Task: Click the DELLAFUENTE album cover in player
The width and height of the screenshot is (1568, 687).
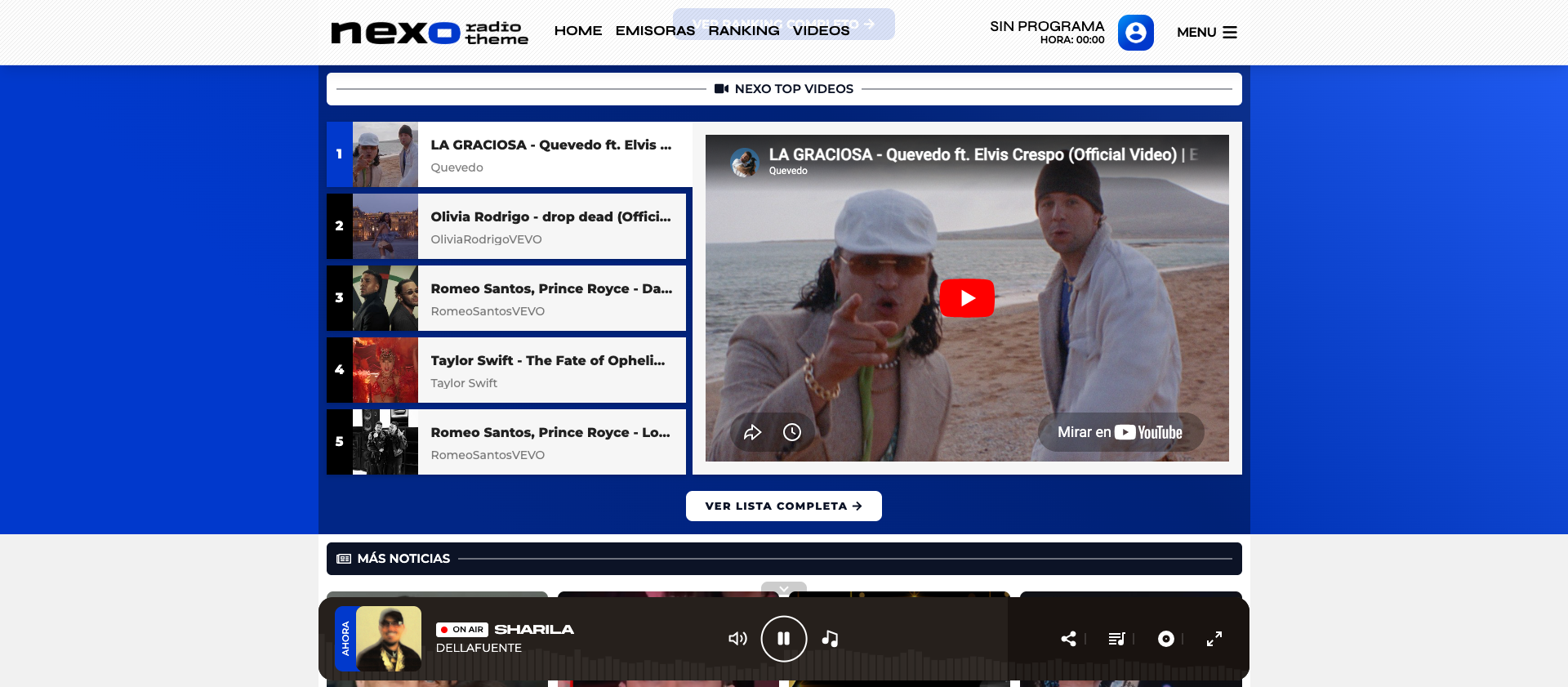Action: 389,639
